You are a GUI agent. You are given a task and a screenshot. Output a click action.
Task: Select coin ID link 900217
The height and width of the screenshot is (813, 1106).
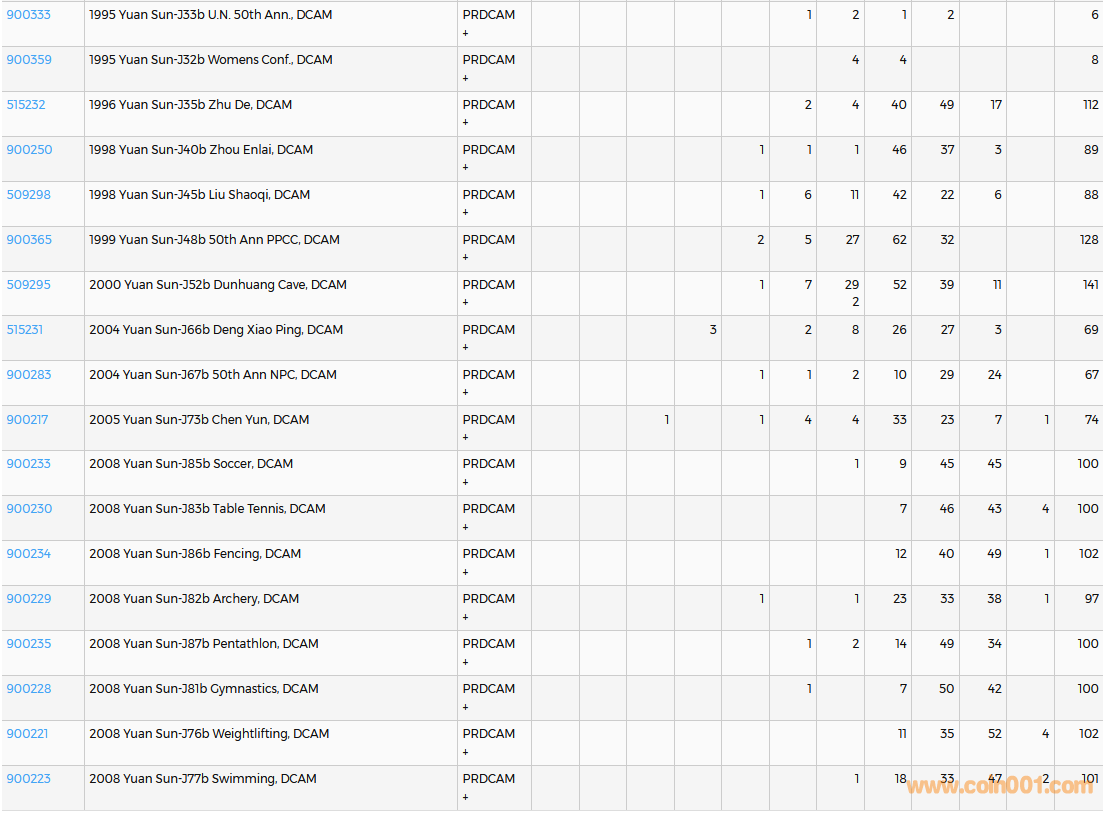[26, 420]
